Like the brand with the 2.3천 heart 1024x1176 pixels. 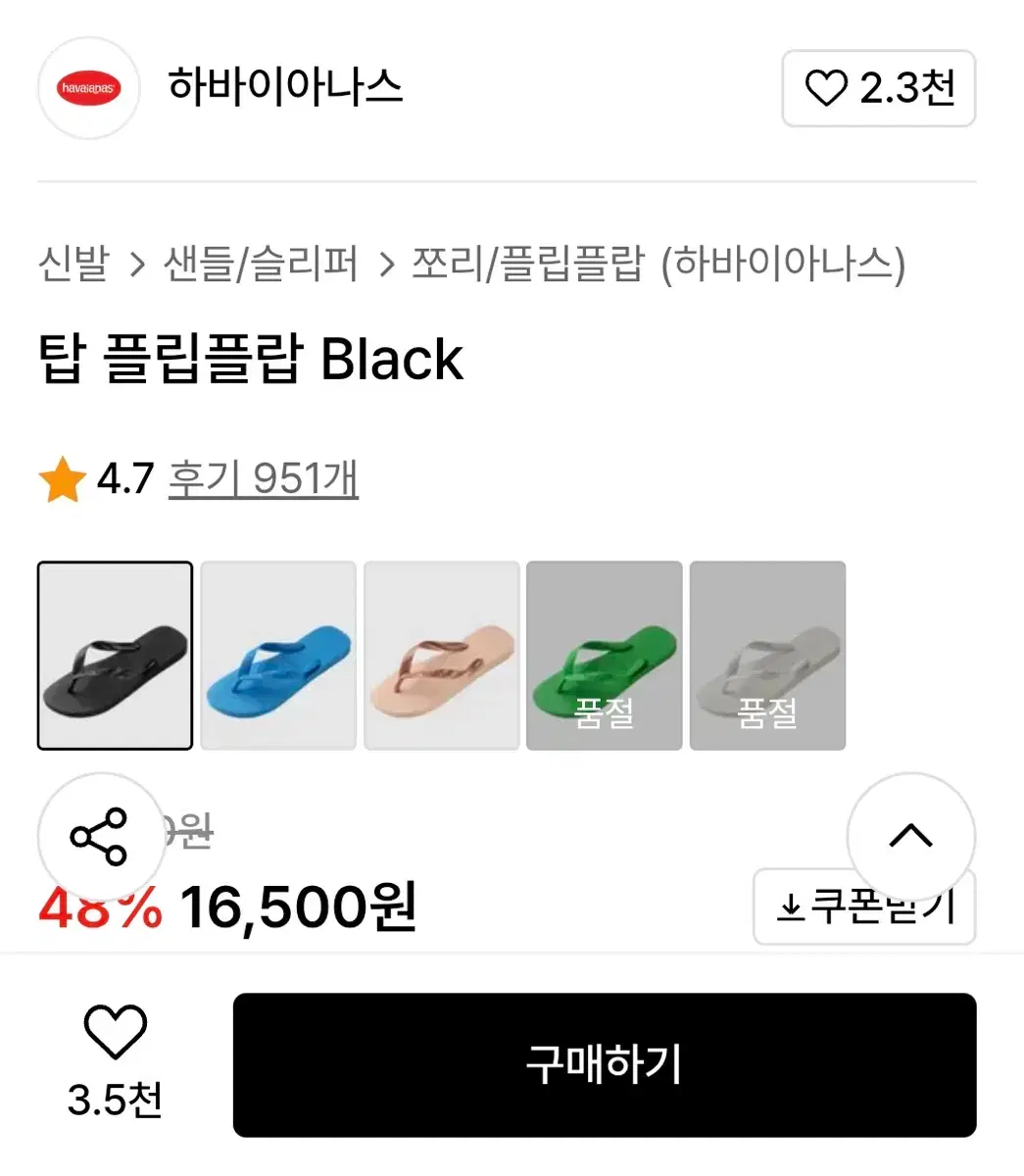point(878,88)
